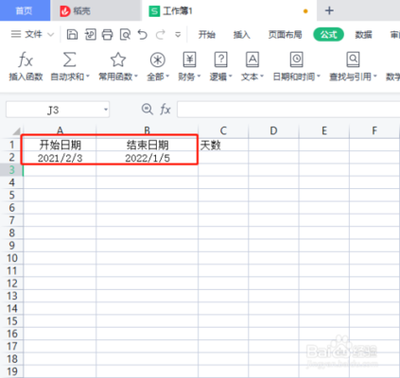Click the Print icon in the quick toolbar

(107, 34)
